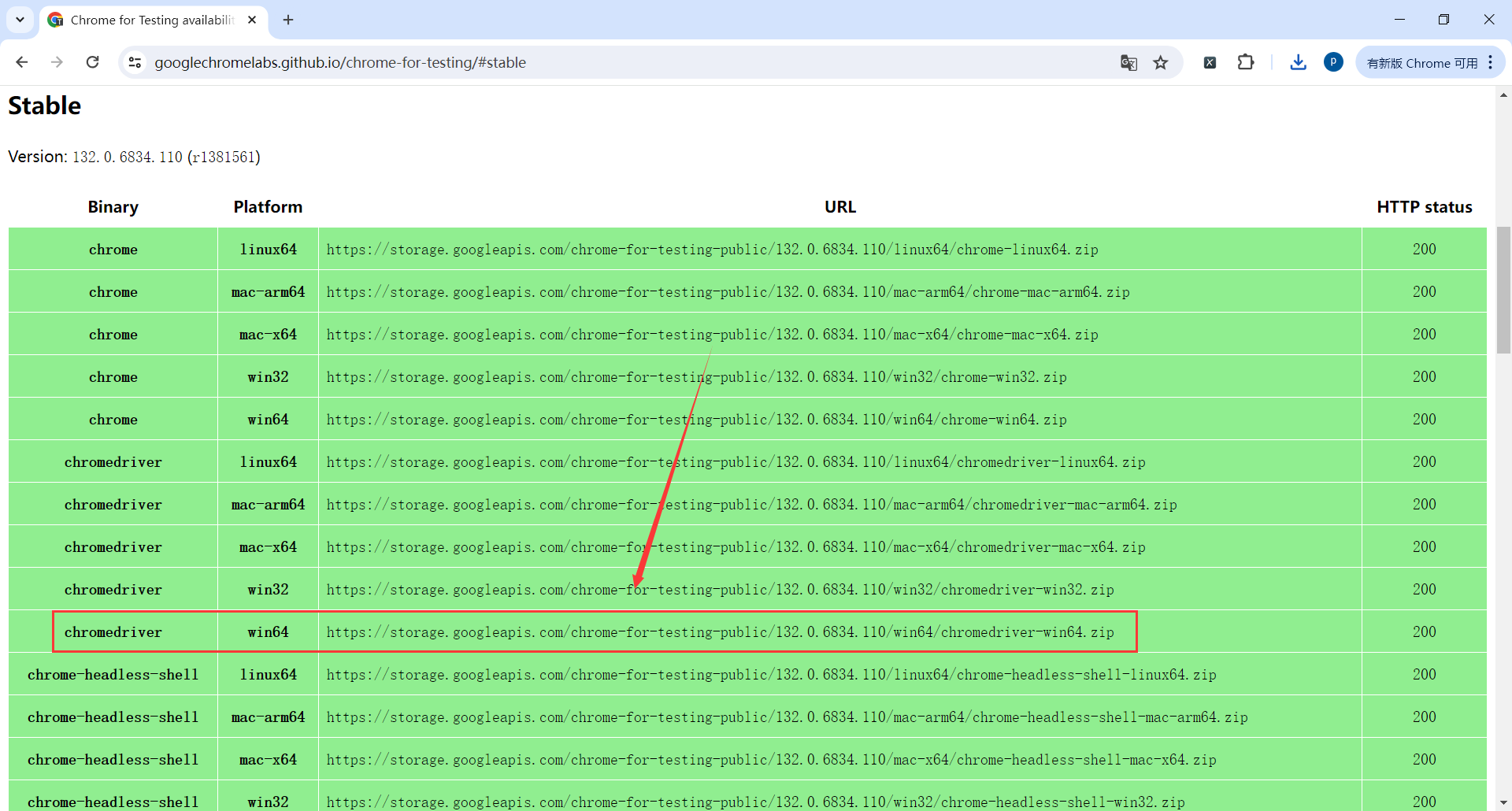
Task: Select version number 132.0.6834.110
Action: [x=128, y=157]
